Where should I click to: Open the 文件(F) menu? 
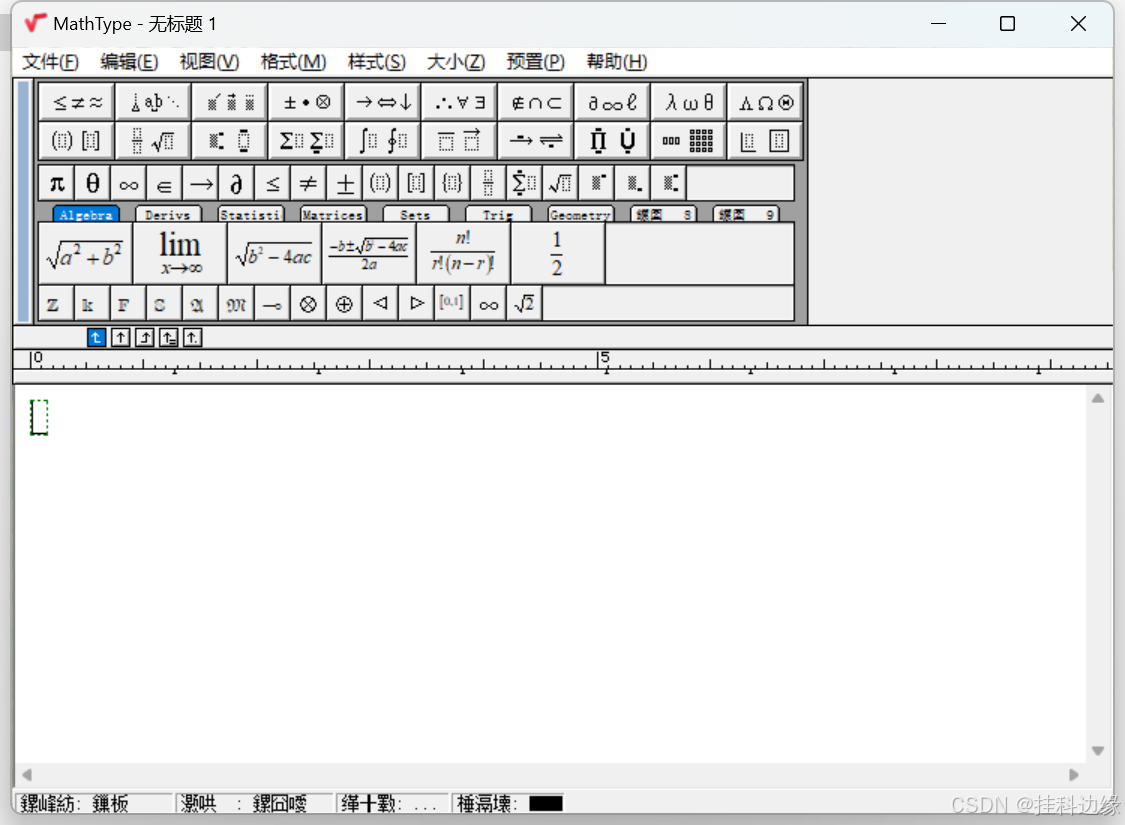(50, 62)
